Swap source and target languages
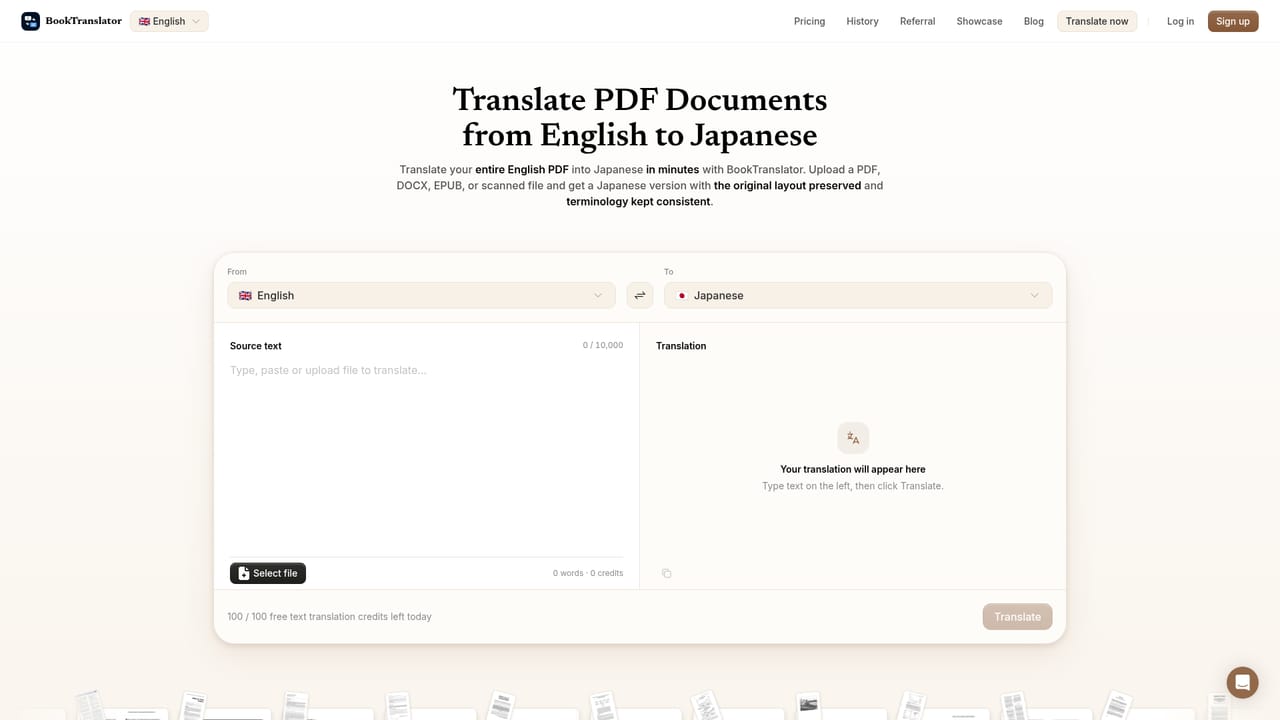 click(640, 295)
